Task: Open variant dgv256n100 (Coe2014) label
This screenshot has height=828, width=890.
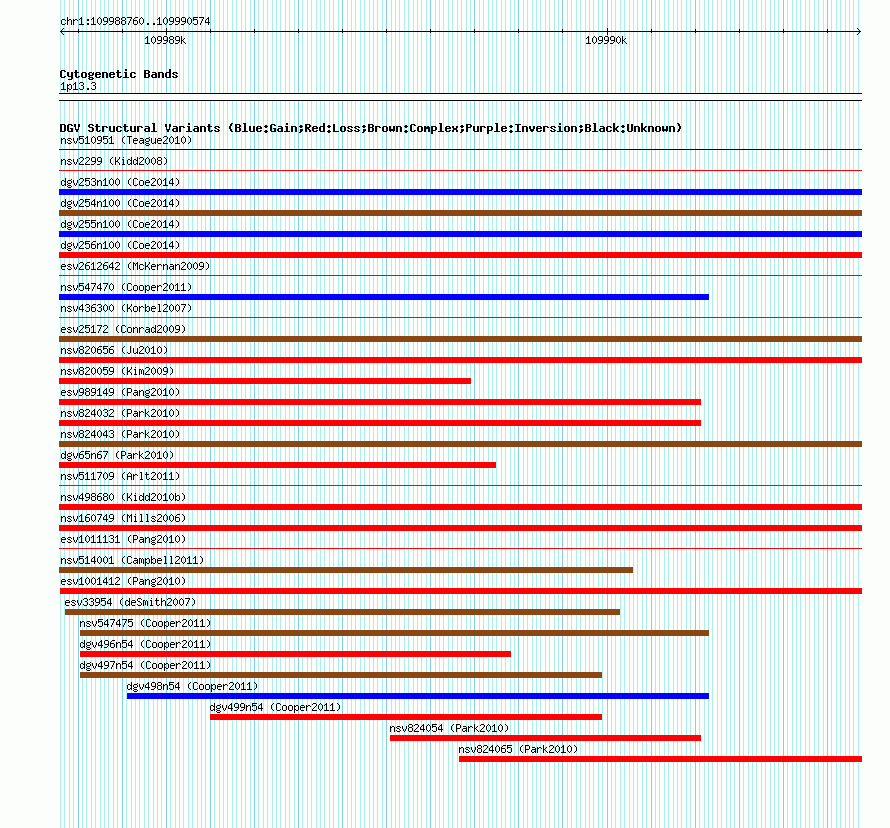Action: pyautogui.click(x=120, y=245)
